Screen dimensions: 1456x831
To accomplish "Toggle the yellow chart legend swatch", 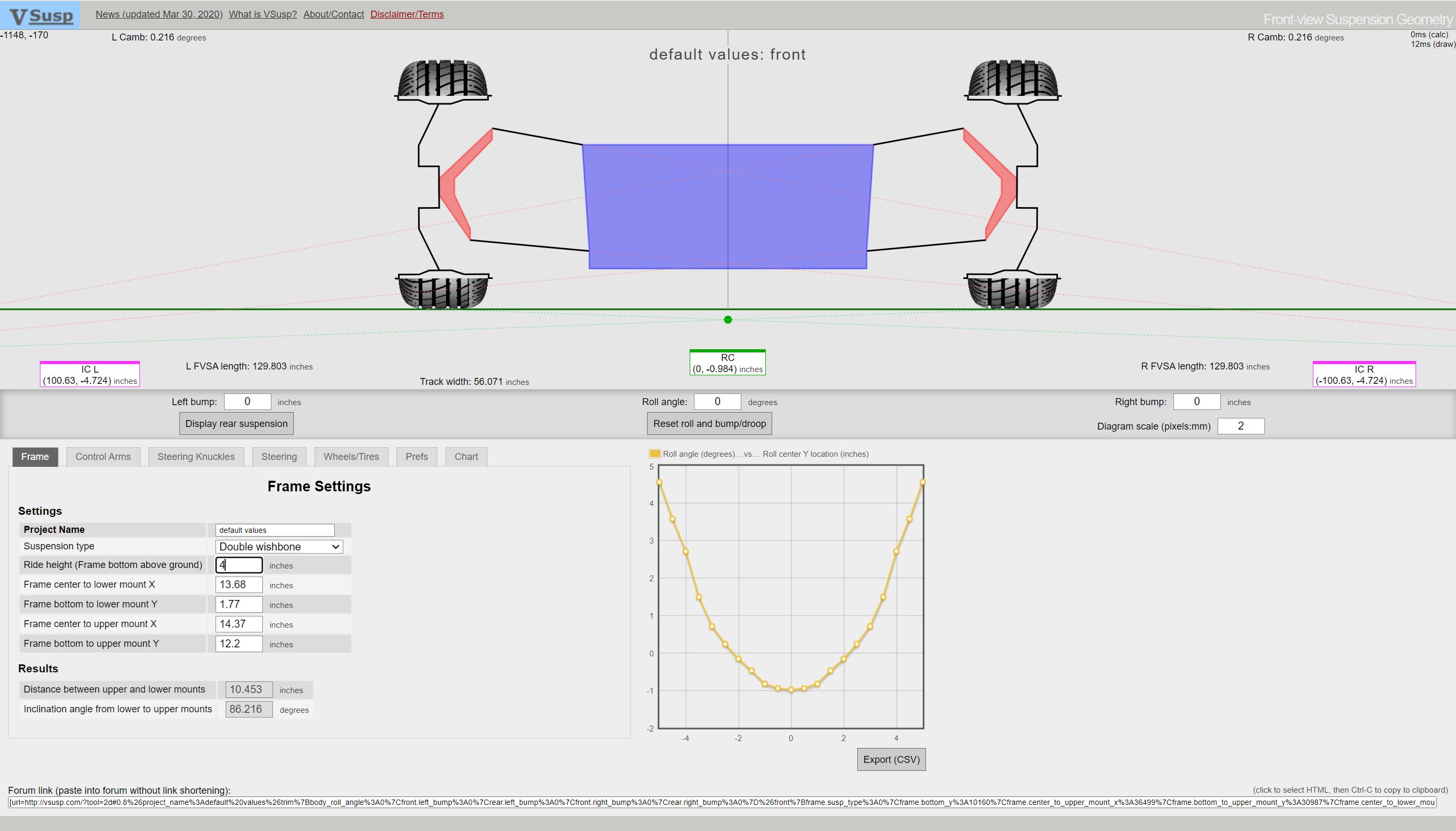I will (655, 454).
